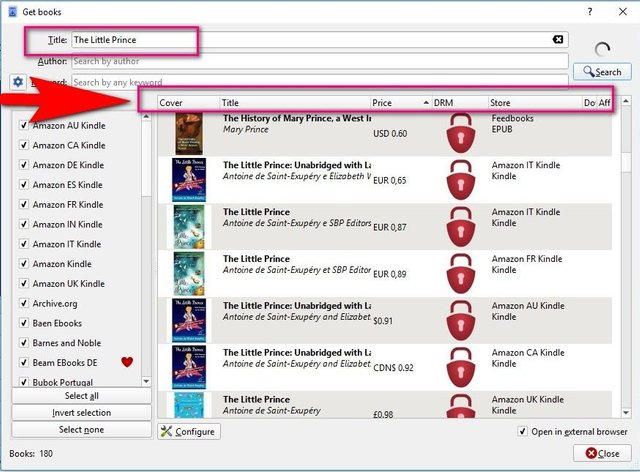Click the Author search field
This screenshot has height=472, width=640.
point(320,61)
